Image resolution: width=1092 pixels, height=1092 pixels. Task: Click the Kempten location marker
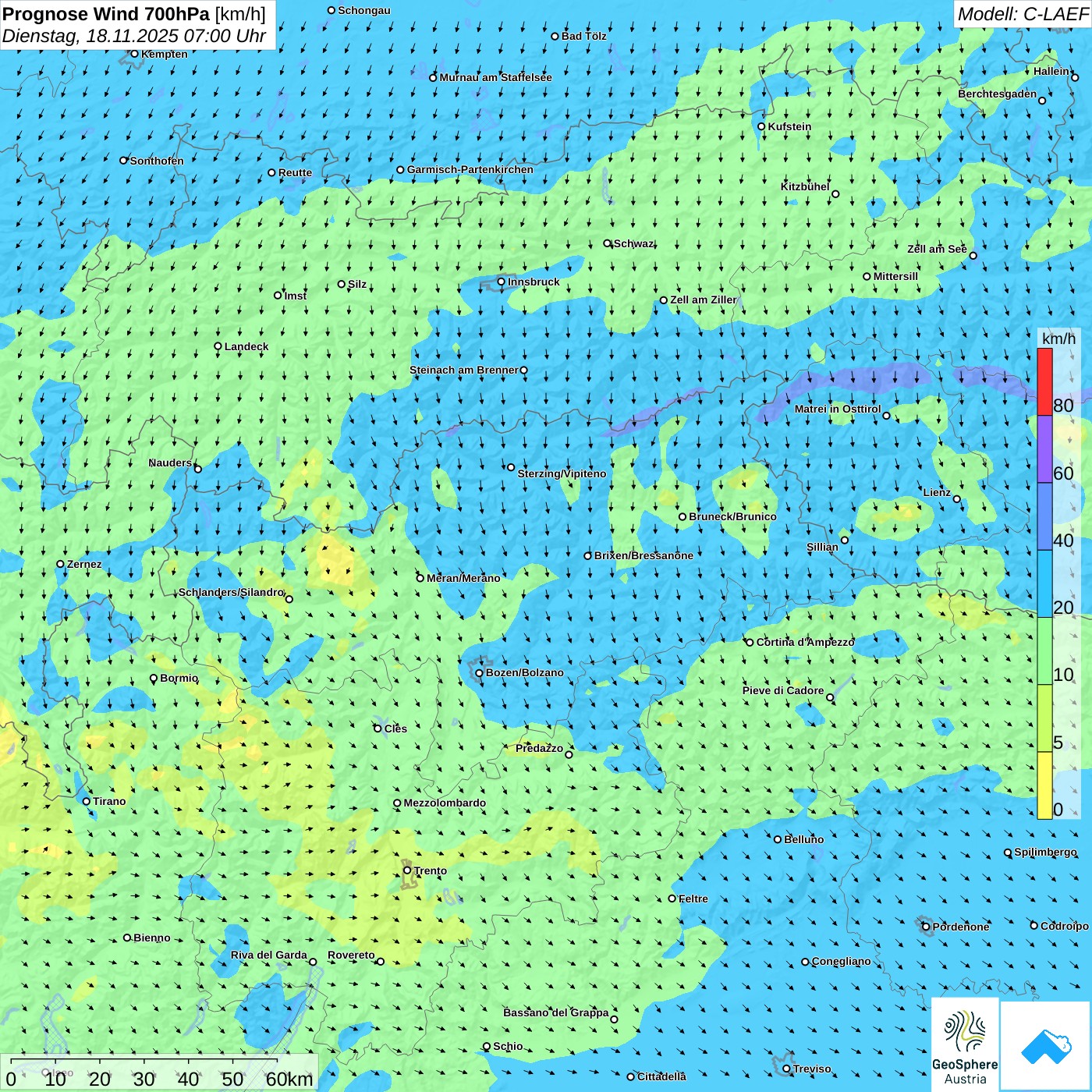pyautogui.click(x=134, y=54)
